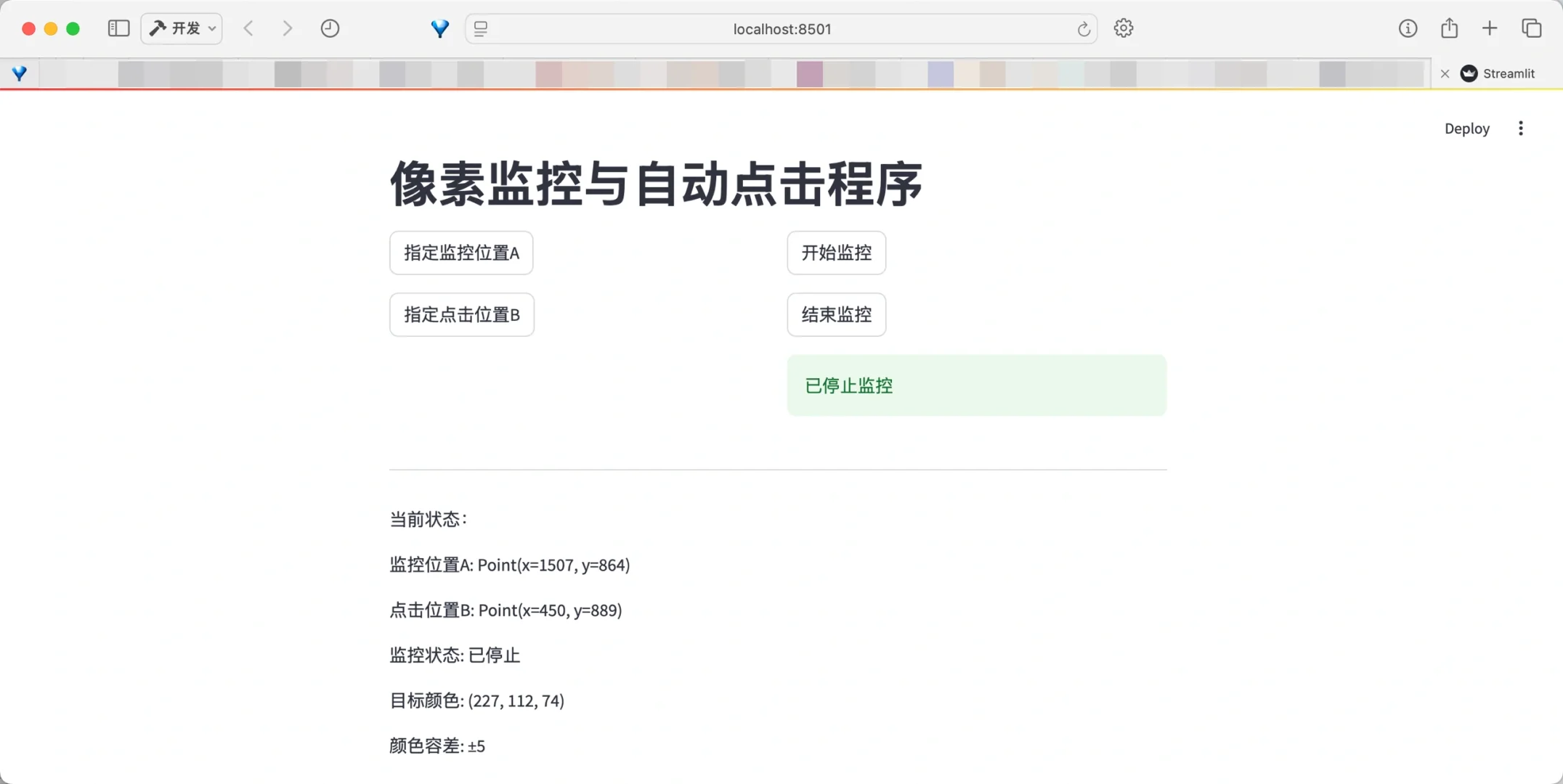Open a new tab with plus icon
This screenshot has width=1563, height=784.
(x=1489, y=28)
